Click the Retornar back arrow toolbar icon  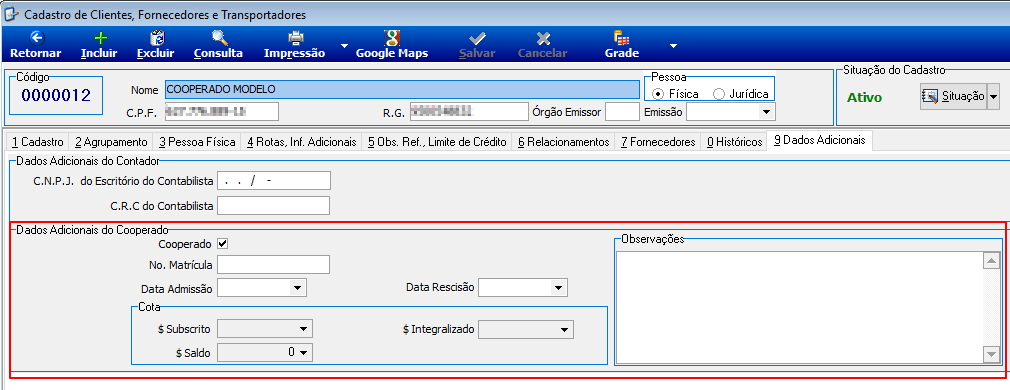[x=36, y=38]
